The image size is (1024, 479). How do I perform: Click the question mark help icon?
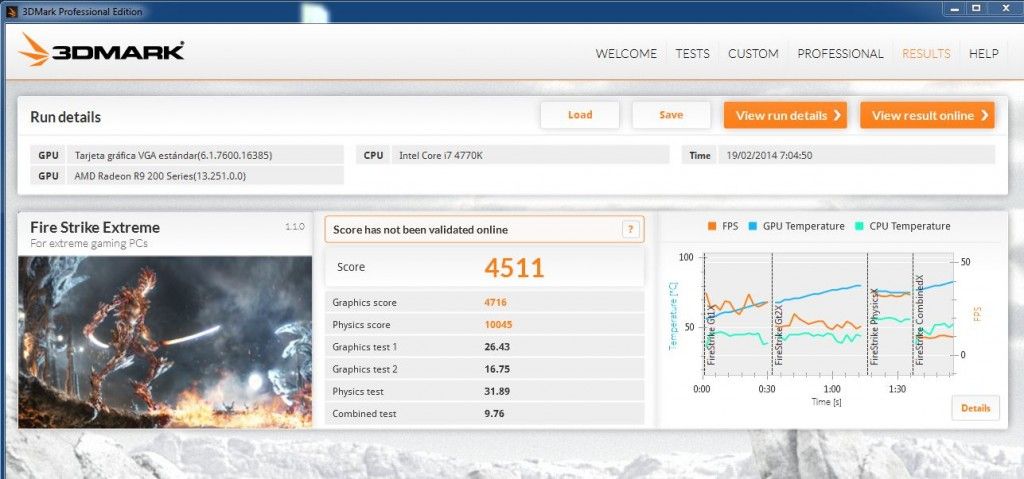point(630,229)
